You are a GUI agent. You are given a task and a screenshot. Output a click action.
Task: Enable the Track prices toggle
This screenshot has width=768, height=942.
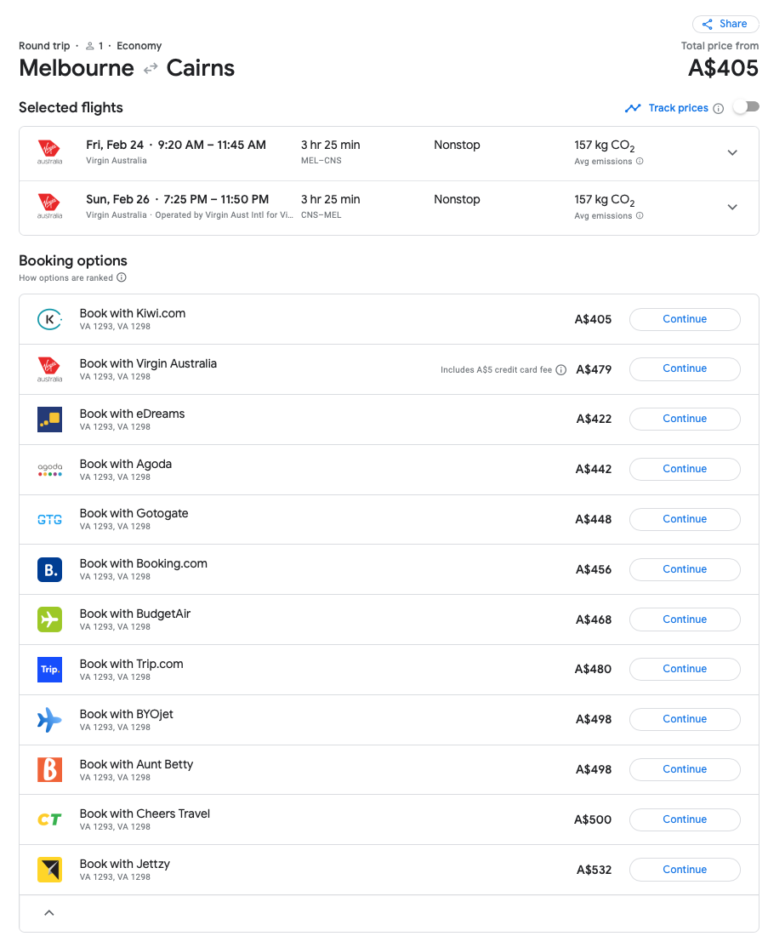tap(745, 108)
